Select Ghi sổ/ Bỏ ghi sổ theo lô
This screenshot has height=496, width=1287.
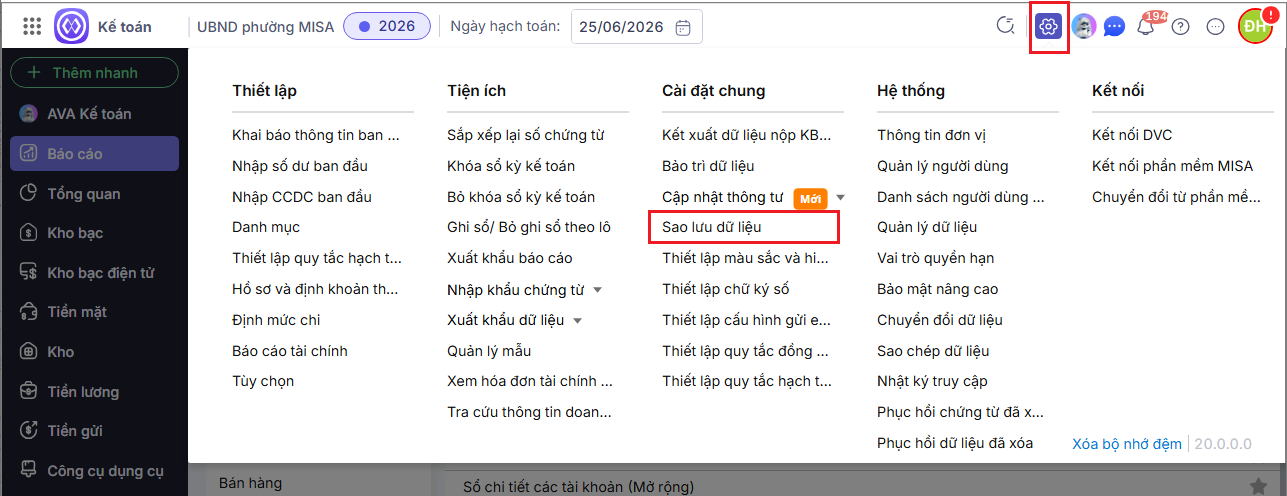529,227
